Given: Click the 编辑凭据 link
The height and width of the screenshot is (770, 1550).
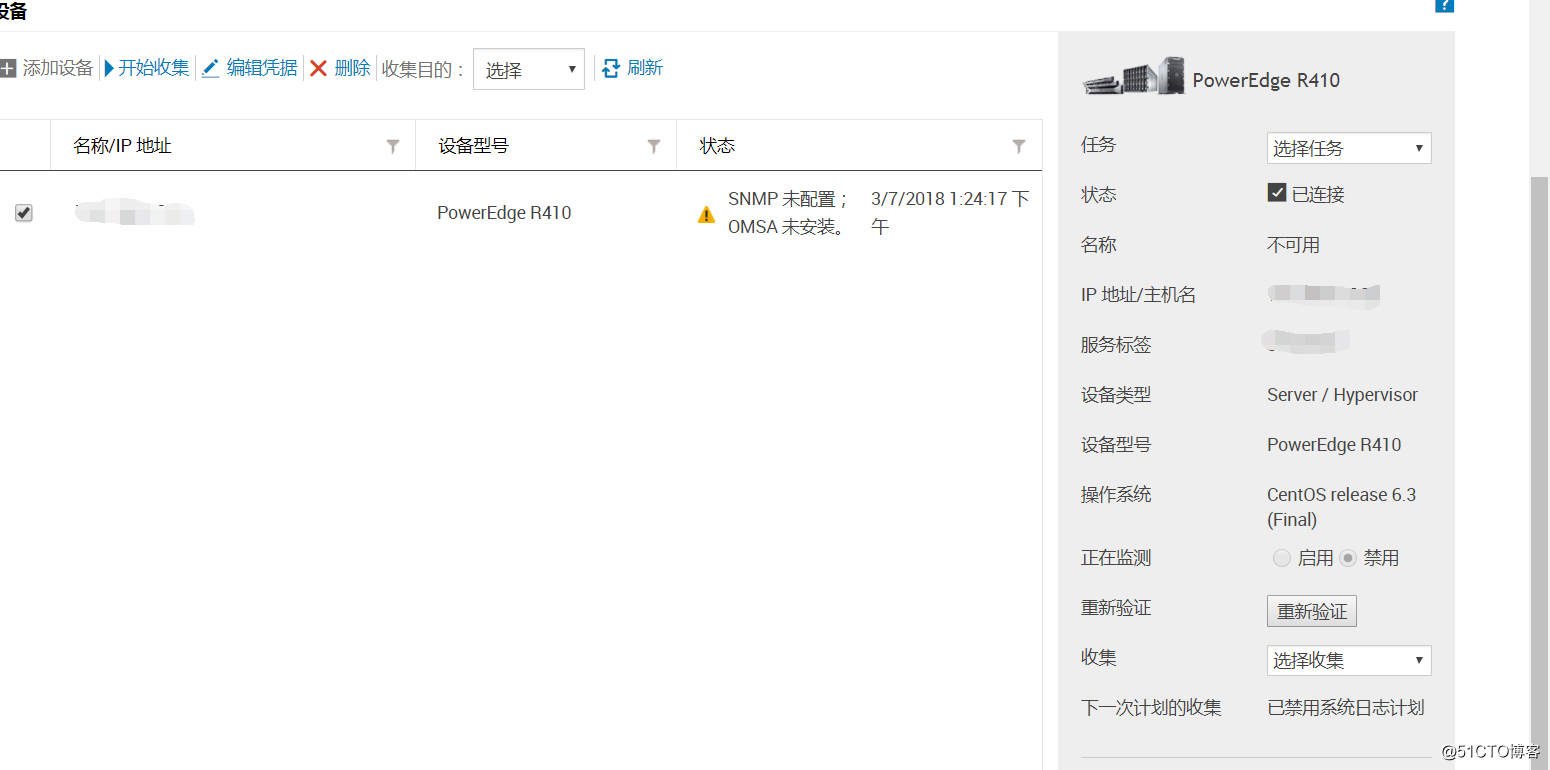Looking at the screenshot, I should [262, 68].
